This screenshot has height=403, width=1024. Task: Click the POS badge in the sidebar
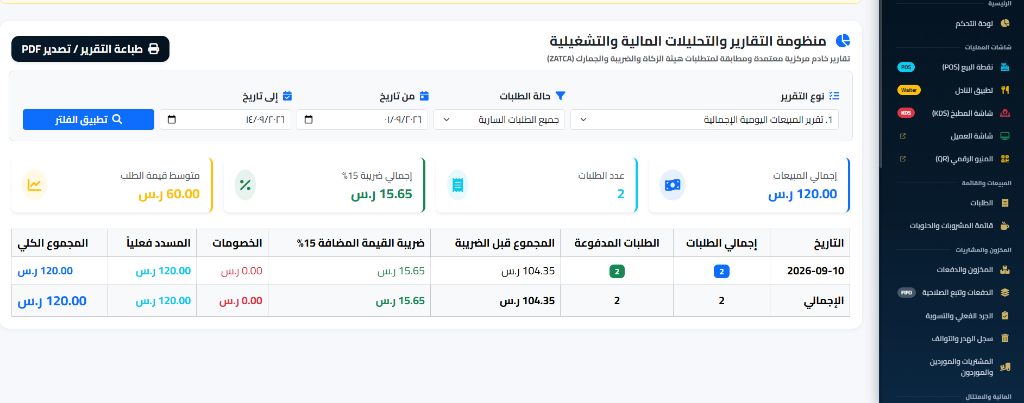906,67
